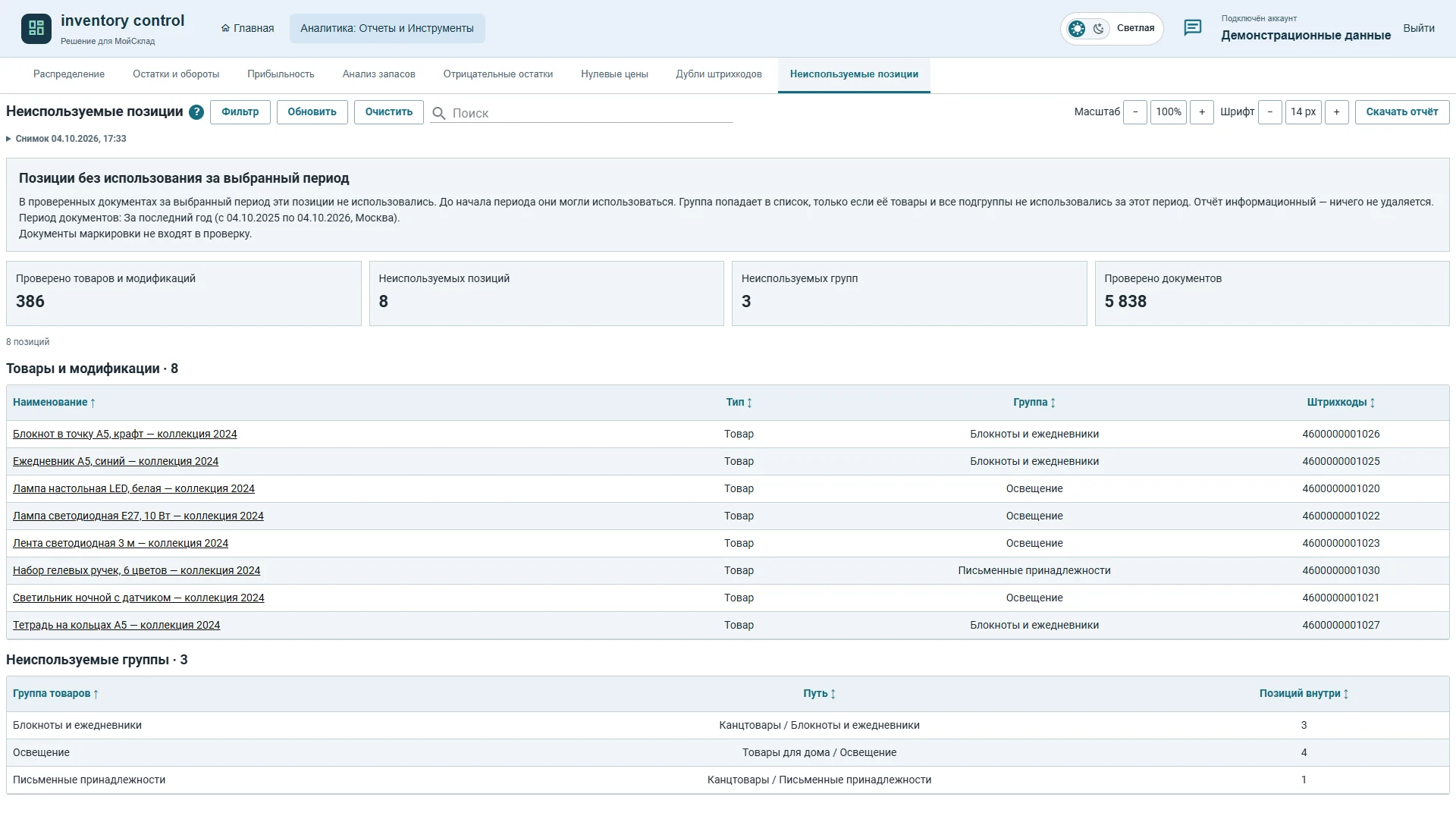Open Лампа настольная LED, белая link
Image resolution: width=1456 pixels, height=819 pixels.
click(133, 489)
